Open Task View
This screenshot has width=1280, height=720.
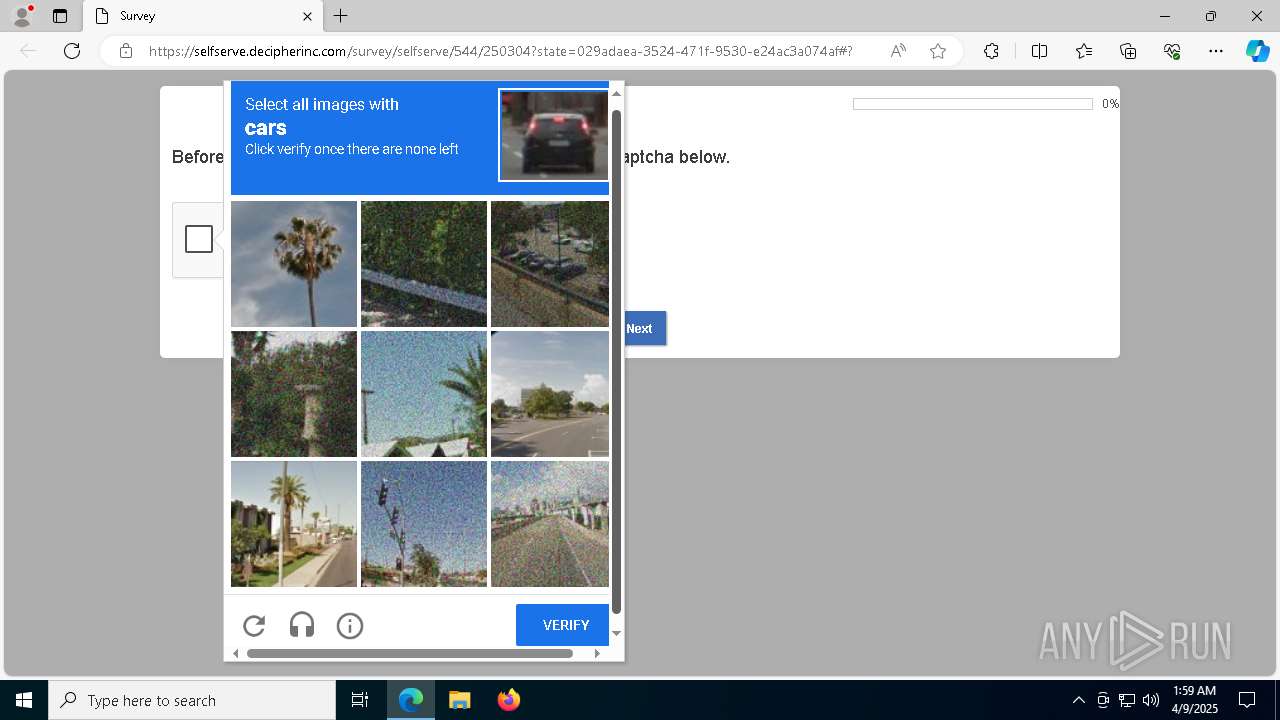[x=360, y=700]
